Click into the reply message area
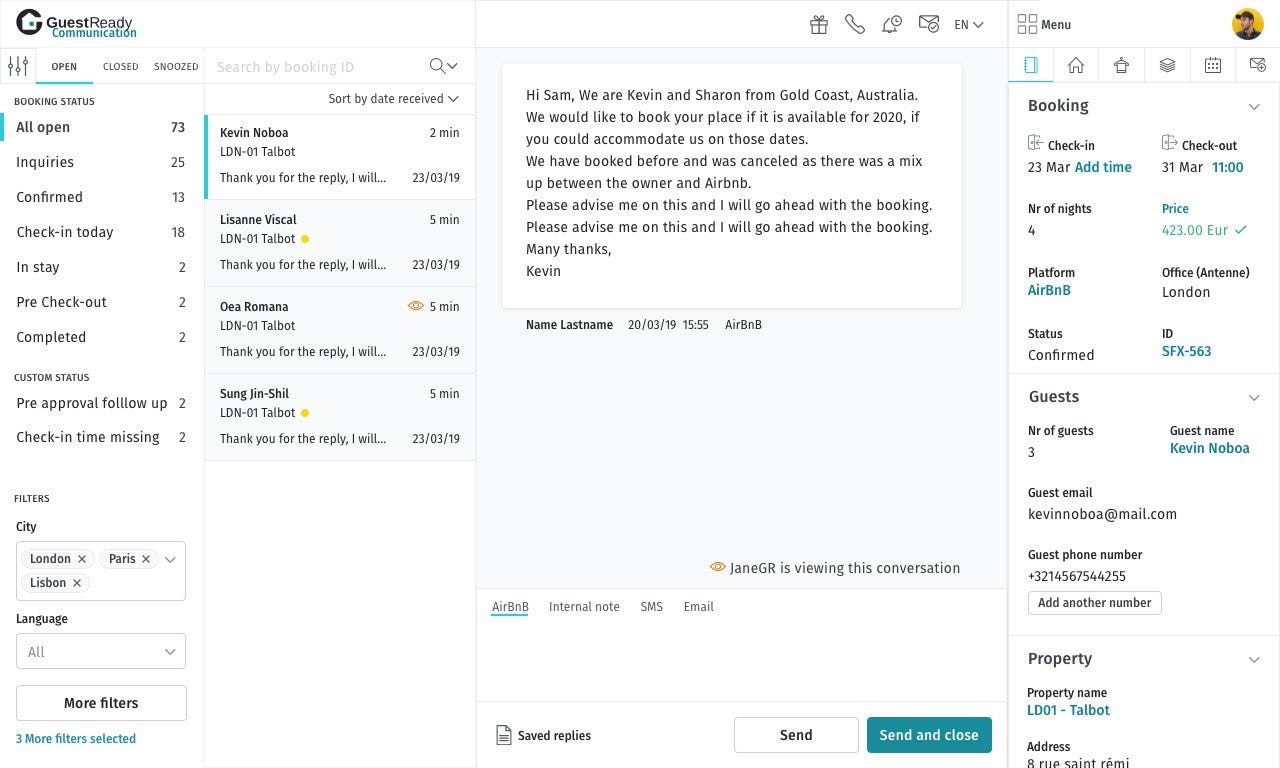1280x768 pixels. pos(741,660)
